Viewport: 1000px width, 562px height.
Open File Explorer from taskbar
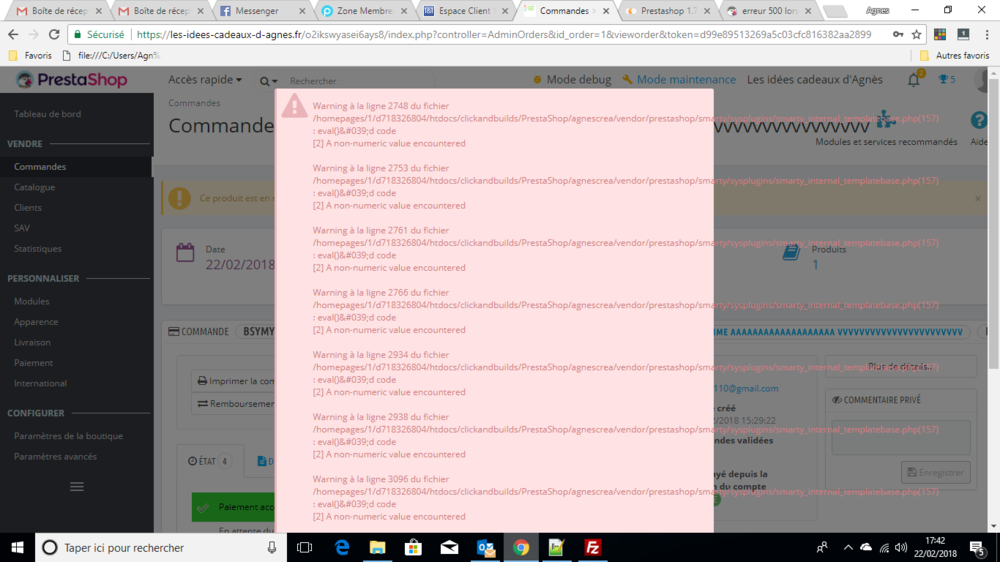pyautogui.click(x=378, y=547)
